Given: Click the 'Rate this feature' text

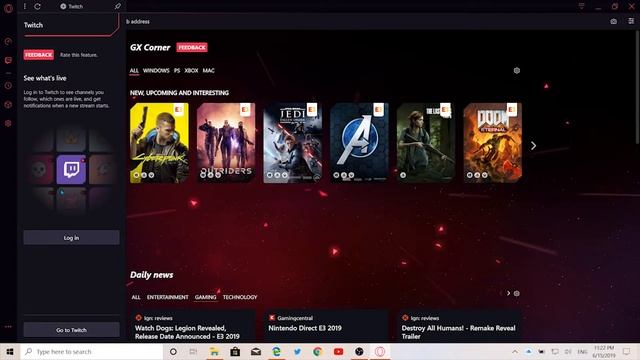Looking at the screenshot, I should click(x=79, y=55).
